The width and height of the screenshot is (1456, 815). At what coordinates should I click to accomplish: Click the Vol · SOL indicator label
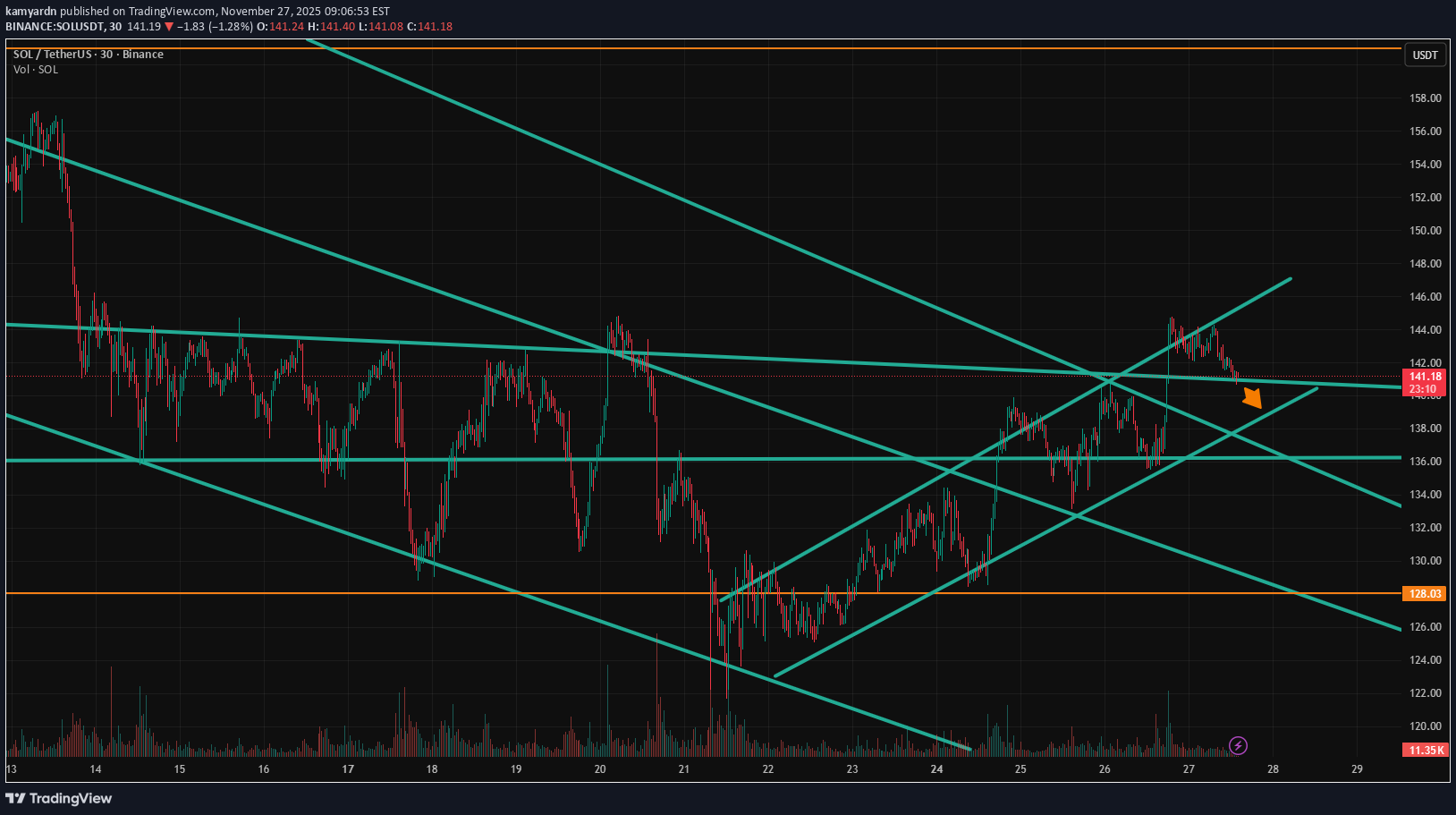pos(36,70)
